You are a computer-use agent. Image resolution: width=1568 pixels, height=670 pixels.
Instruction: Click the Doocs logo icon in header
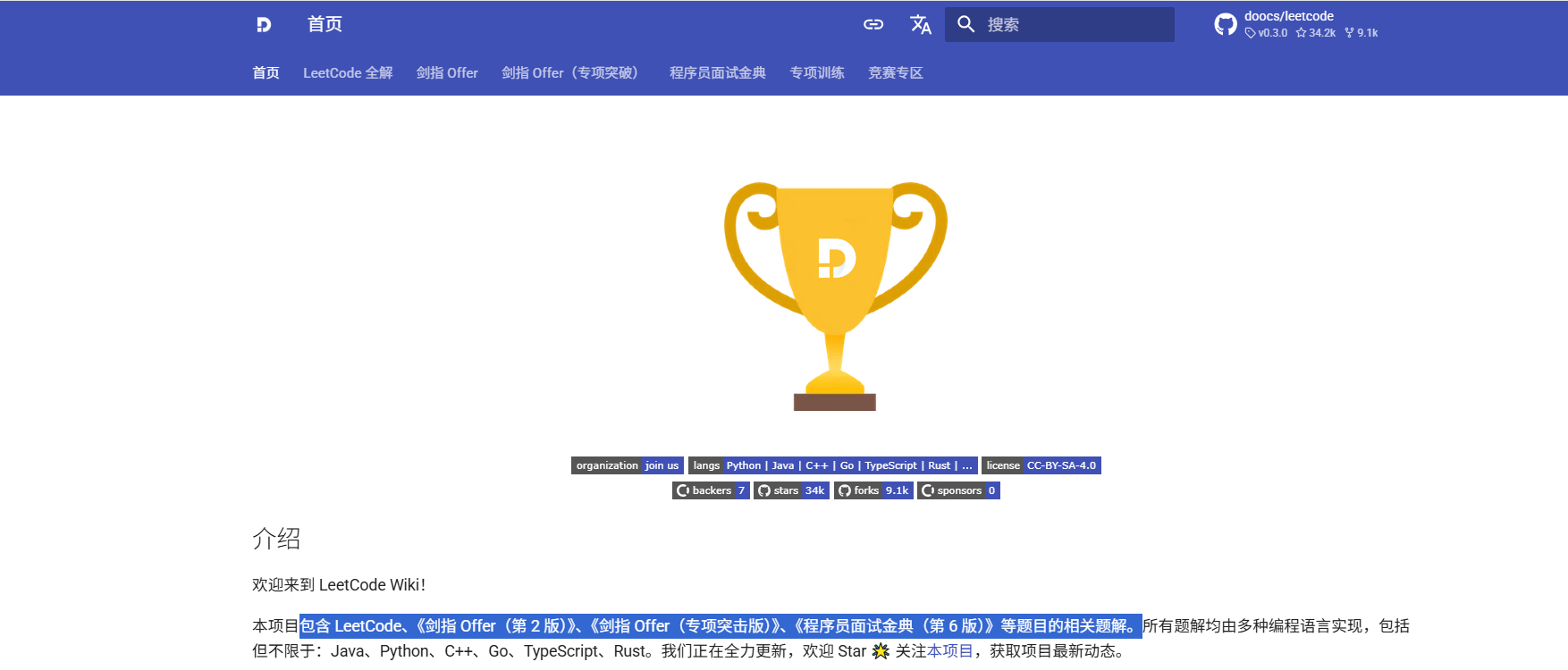point(264,24)
